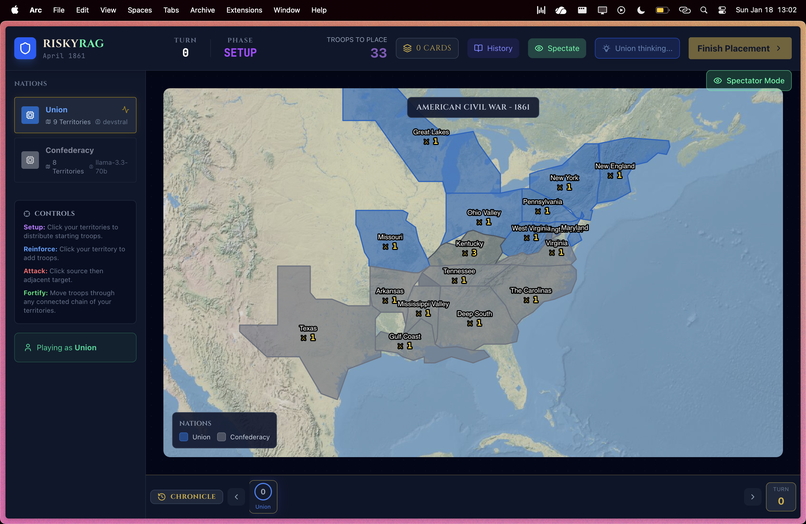Click the Confederacy nation emblem icon

[x=30, y=160]
